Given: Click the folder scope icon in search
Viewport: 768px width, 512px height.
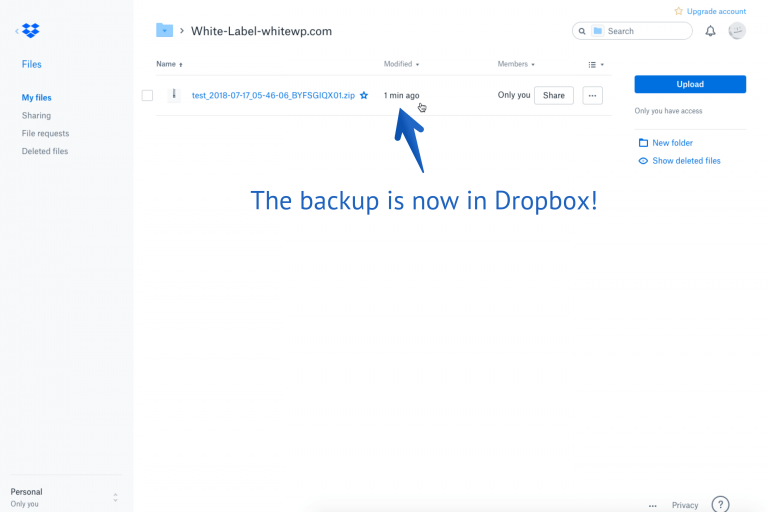Looking at the screenshot, I should click(598, 31).
